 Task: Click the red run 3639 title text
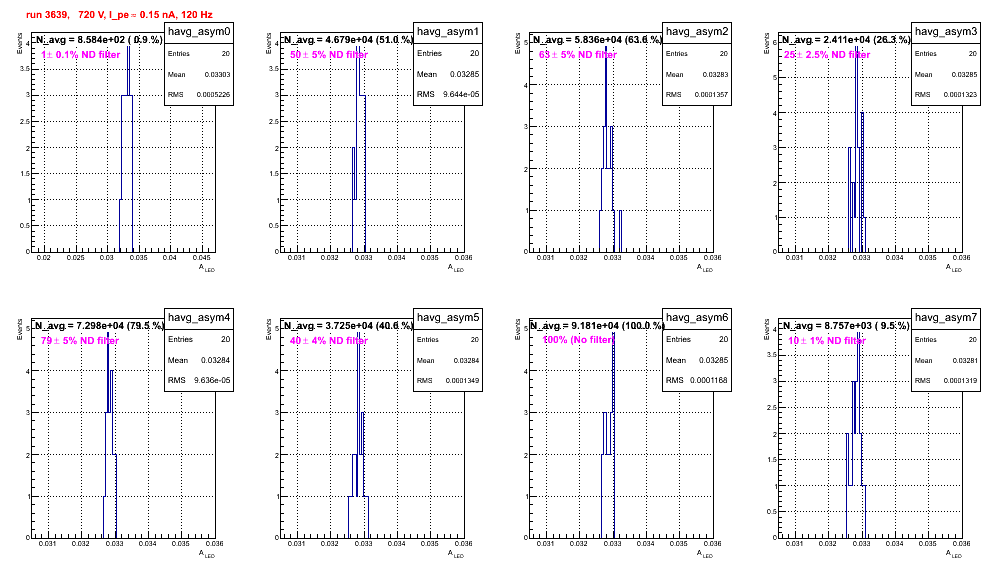[x=119, y=14]
